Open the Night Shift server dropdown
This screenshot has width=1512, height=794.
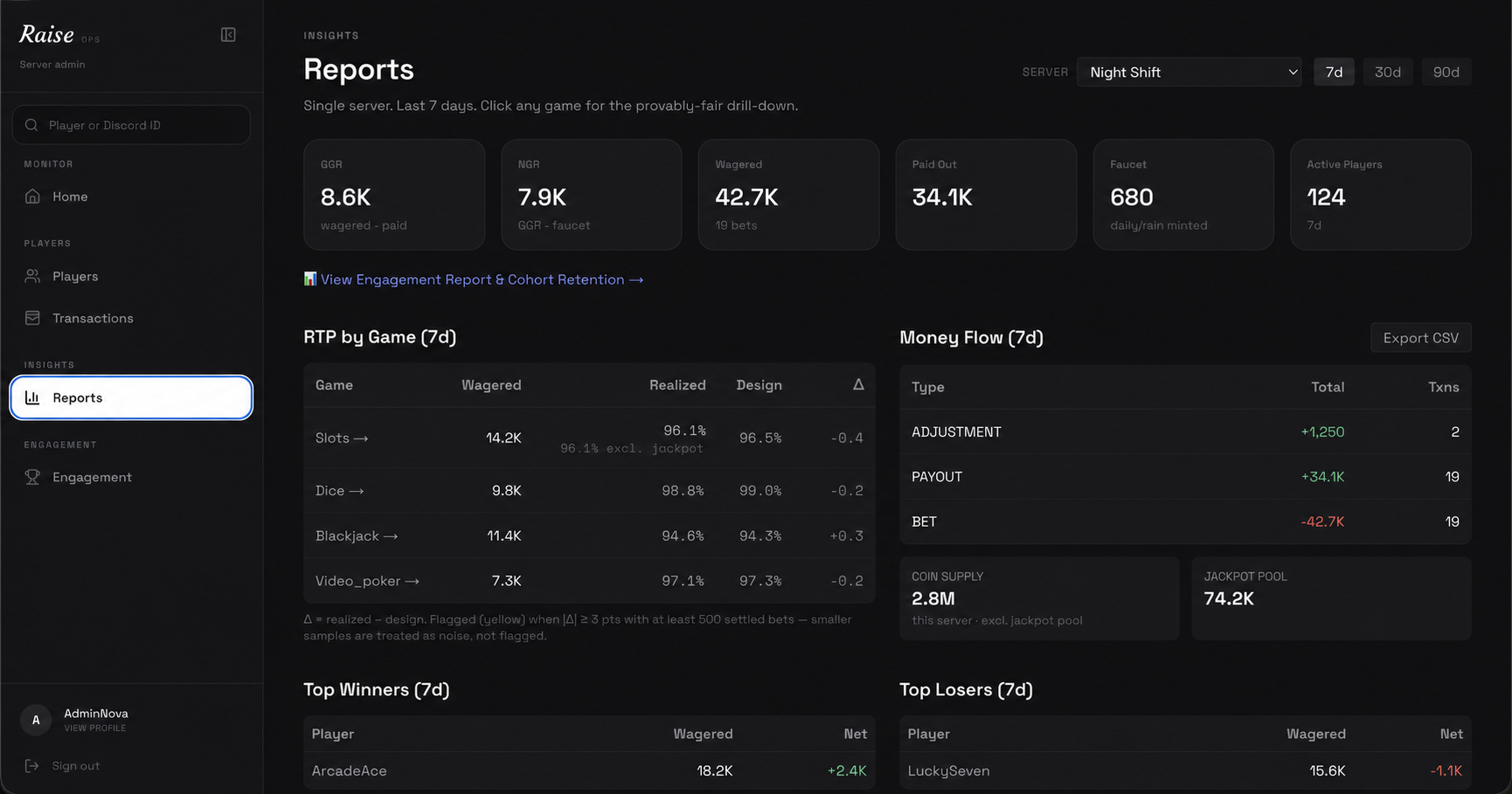click(x=1189, y=72)
